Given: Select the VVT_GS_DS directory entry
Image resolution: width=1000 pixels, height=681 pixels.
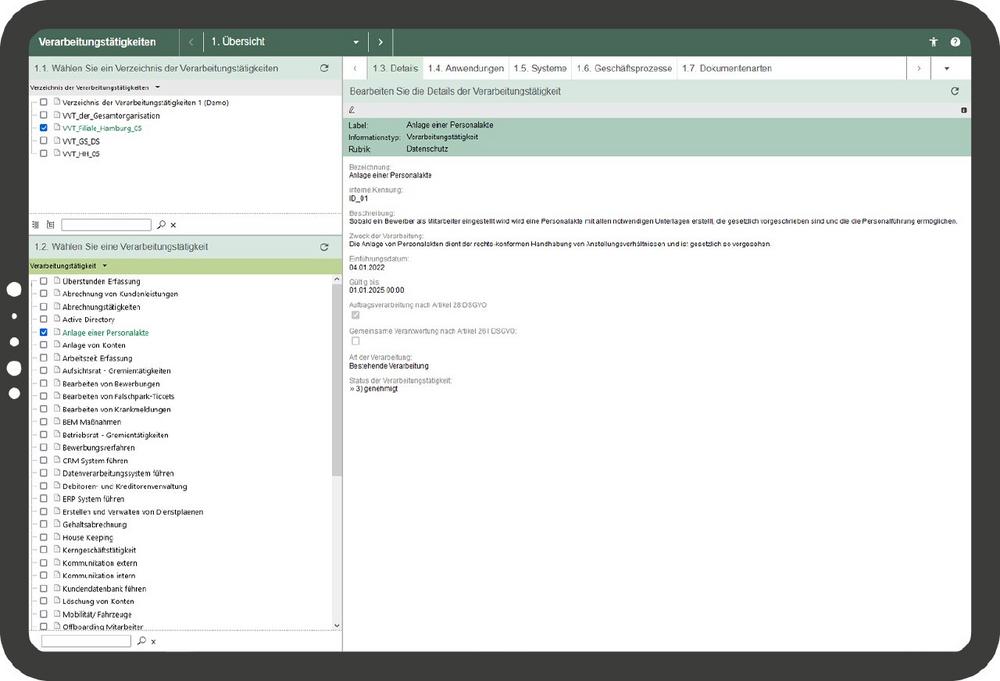Looking at the screenshot, I should click(80, 141).
